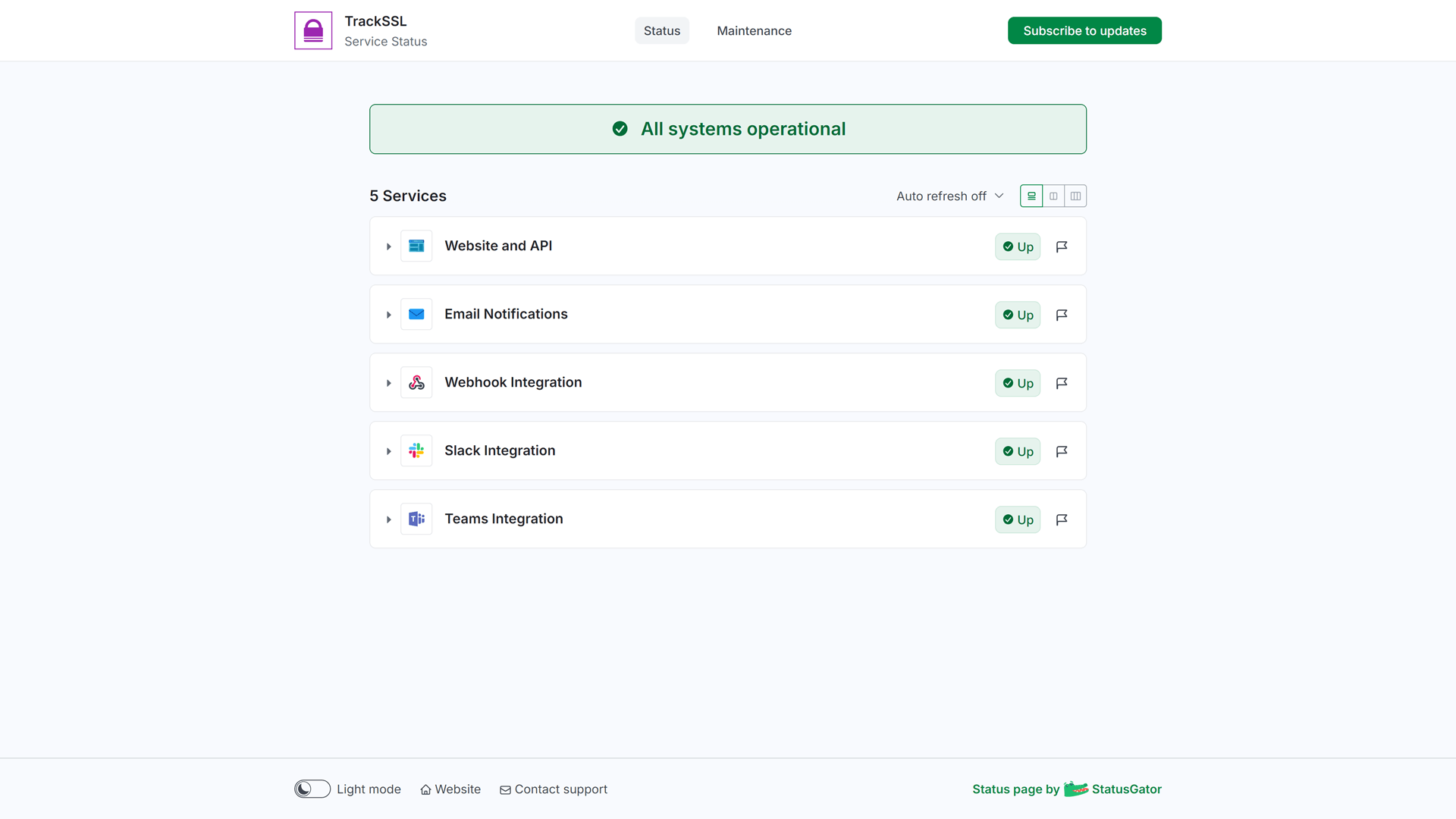Viewport: 1456px width, 819px height.
Task: Click the Email Notifications envelope icon
Action: 416,314
